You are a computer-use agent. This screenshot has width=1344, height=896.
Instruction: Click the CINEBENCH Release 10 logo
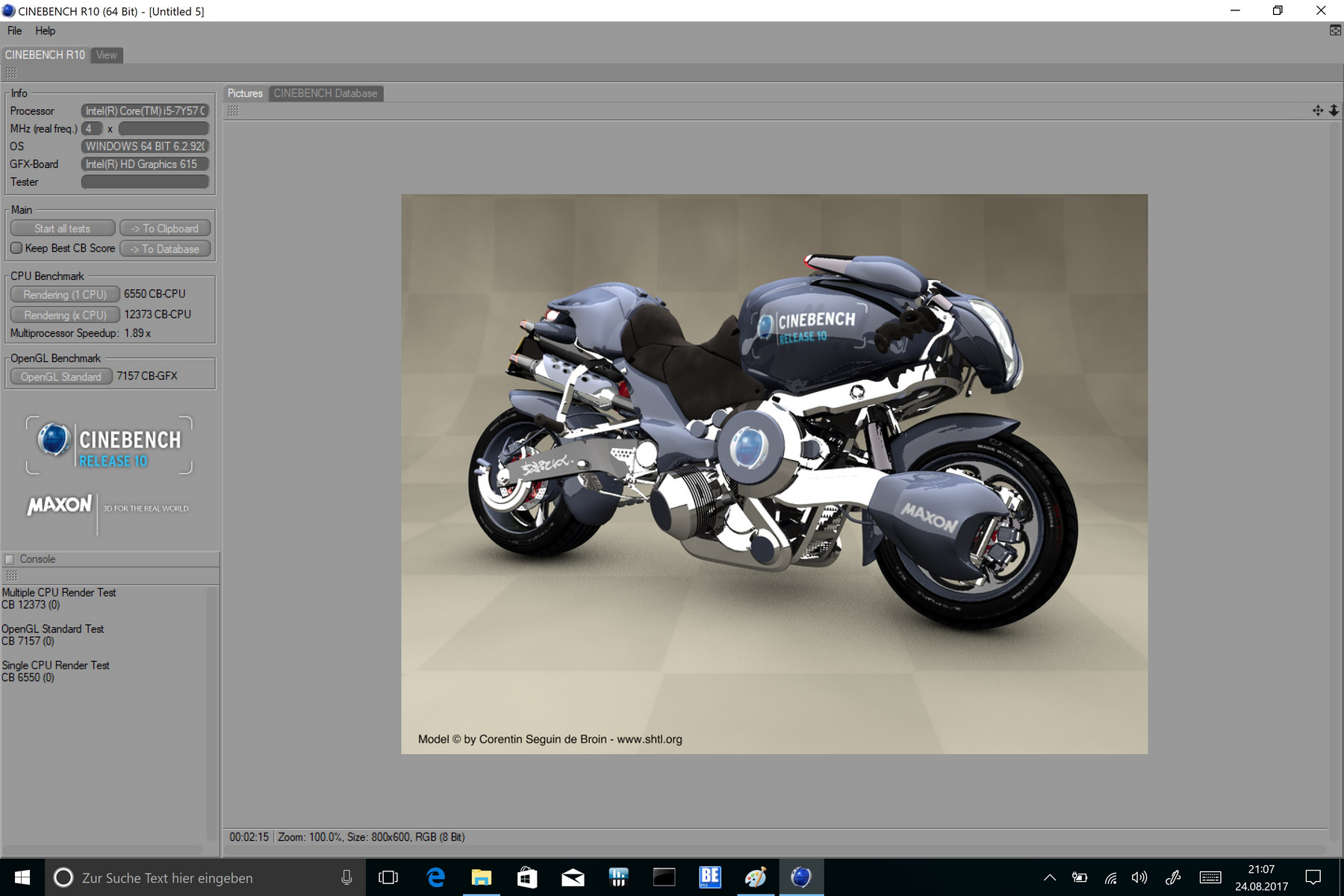(x=109, y=445)
